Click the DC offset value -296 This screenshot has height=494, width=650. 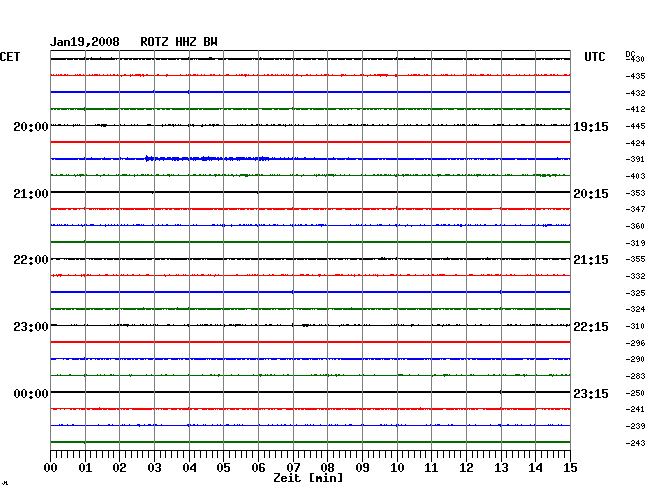[635, 344]
